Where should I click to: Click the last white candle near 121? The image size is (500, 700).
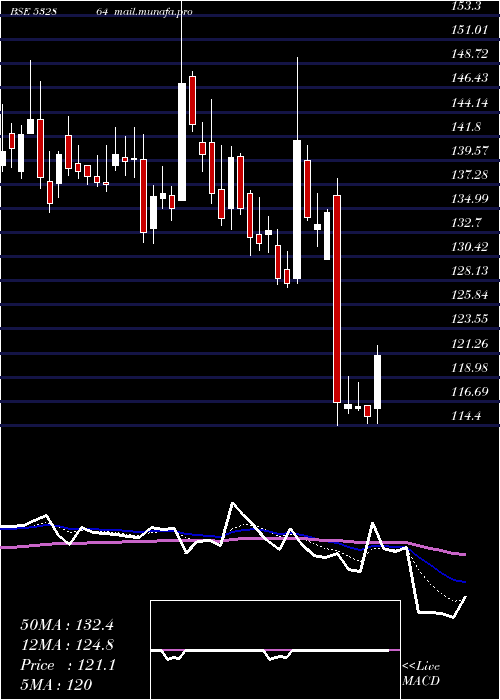[378, 382]
